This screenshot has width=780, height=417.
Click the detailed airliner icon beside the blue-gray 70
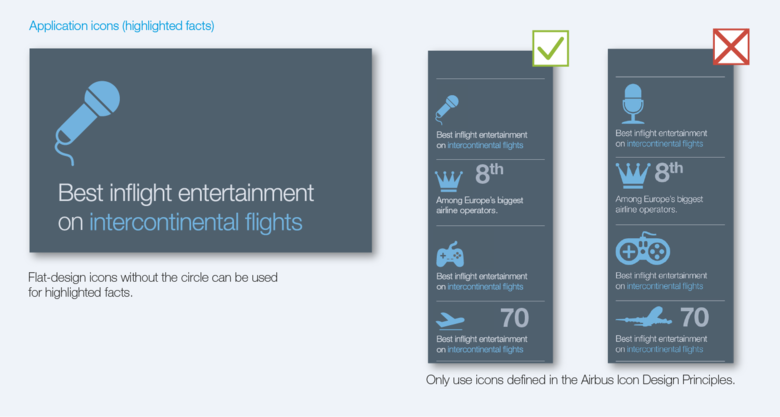pyautogui.click(x=644, y=319)
